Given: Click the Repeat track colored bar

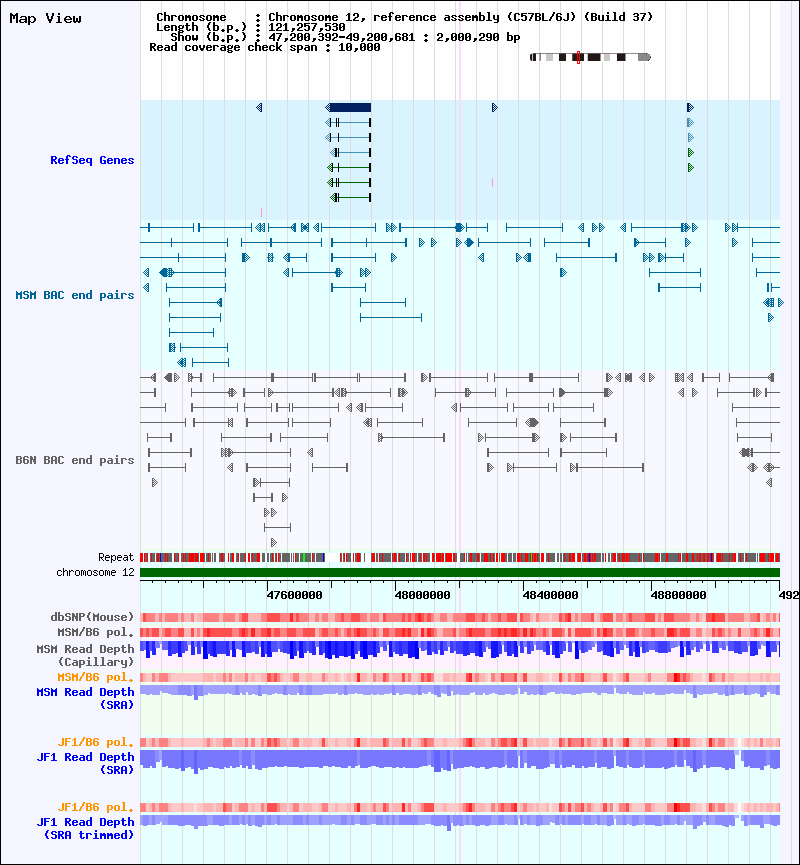Looking at the screenshot, I should pos(460,558).
